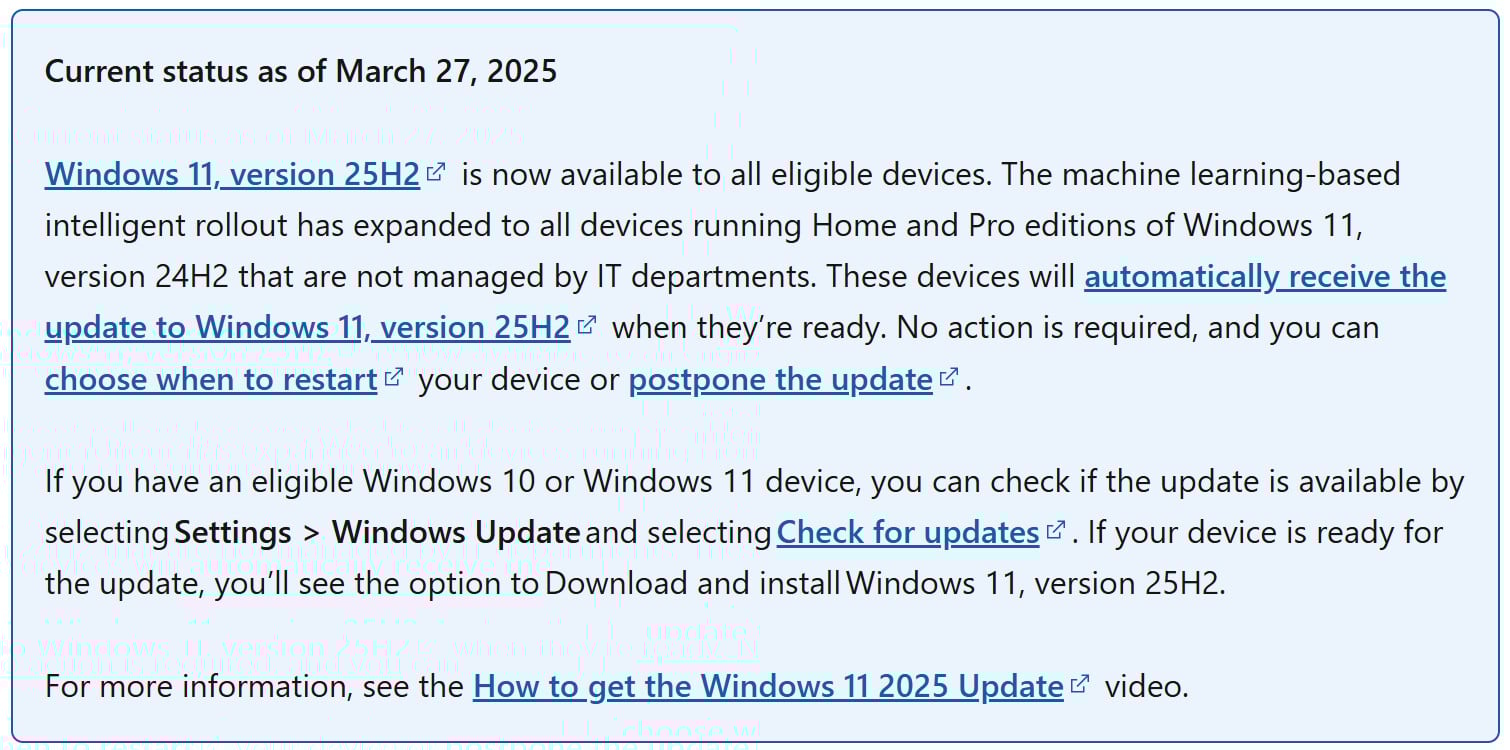This screenshot has height=750, width=1510.
Task: Open the "choose when to restart" link
Action: pyautogui.click(x=211, y=380)
